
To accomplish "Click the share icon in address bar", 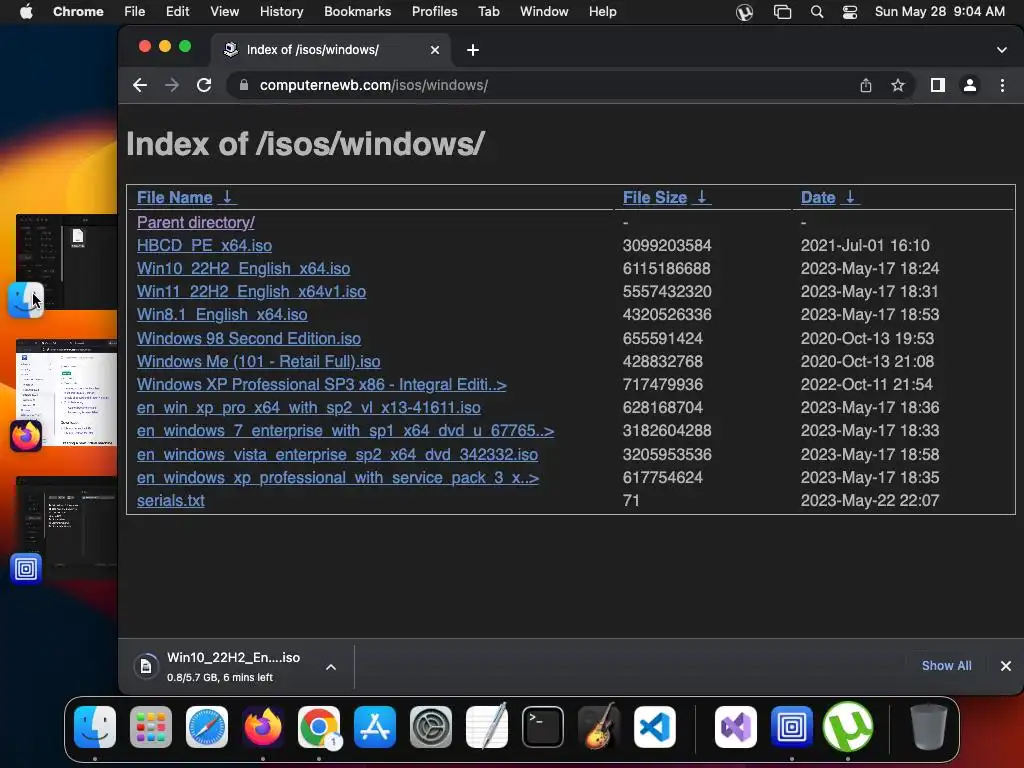I will pos(866,85).
